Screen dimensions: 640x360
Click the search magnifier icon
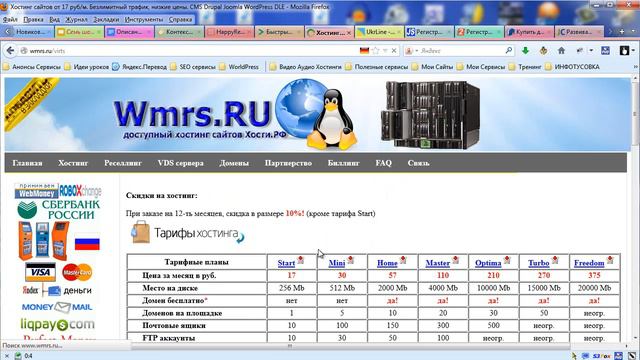pyautogui.click(x=509, y=50)
